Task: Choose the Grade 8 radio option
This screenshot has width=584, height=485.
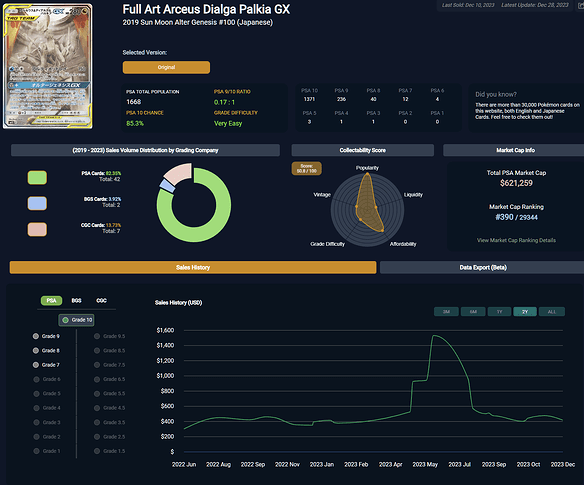Action: tap(46, 351)
